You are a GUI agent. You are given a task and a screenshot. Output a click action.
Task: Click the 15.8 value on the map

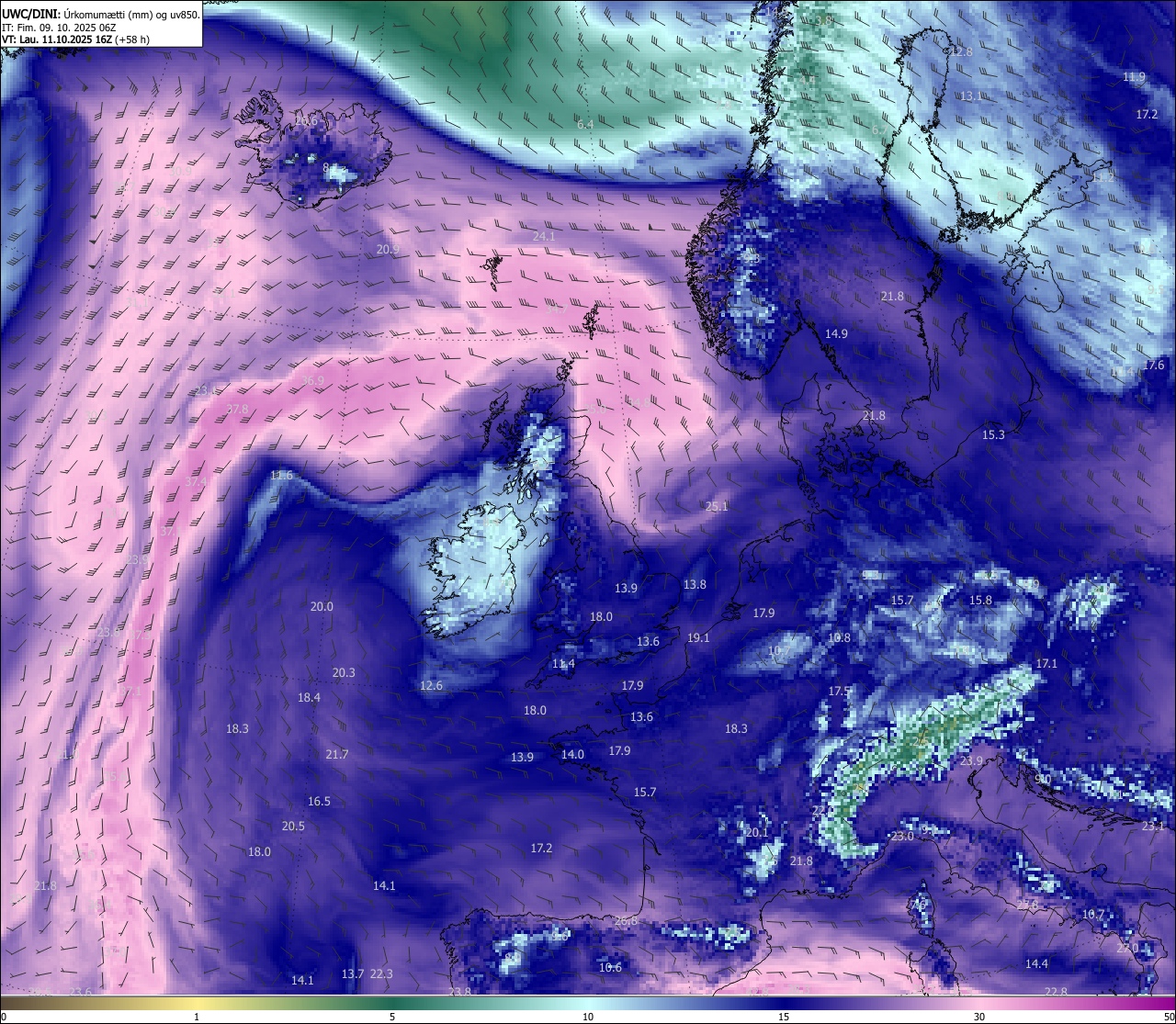pos(980,600)
